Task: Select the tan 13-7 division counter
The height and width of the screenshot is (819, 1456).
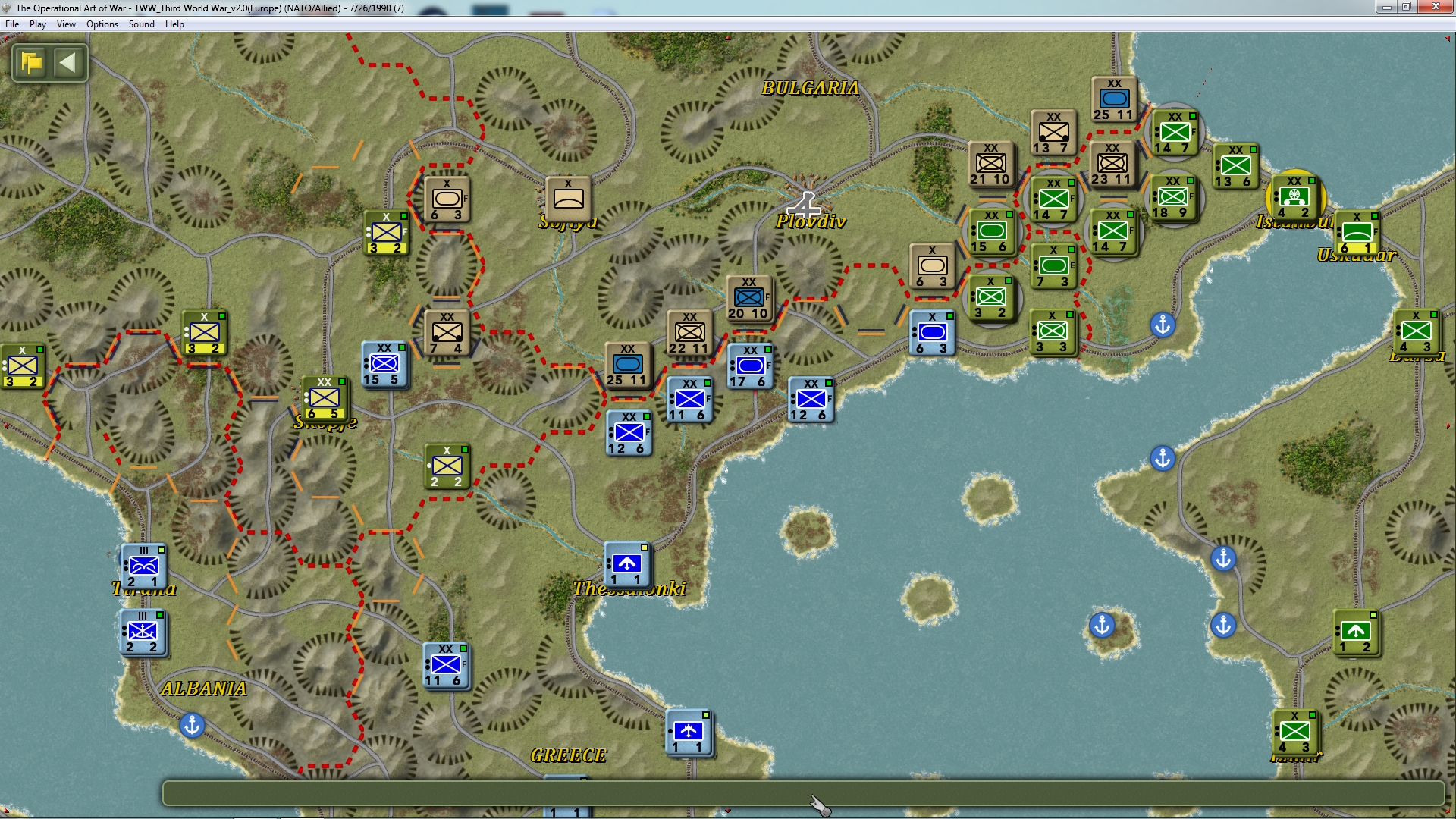Action: click(x=1053, y=133)
